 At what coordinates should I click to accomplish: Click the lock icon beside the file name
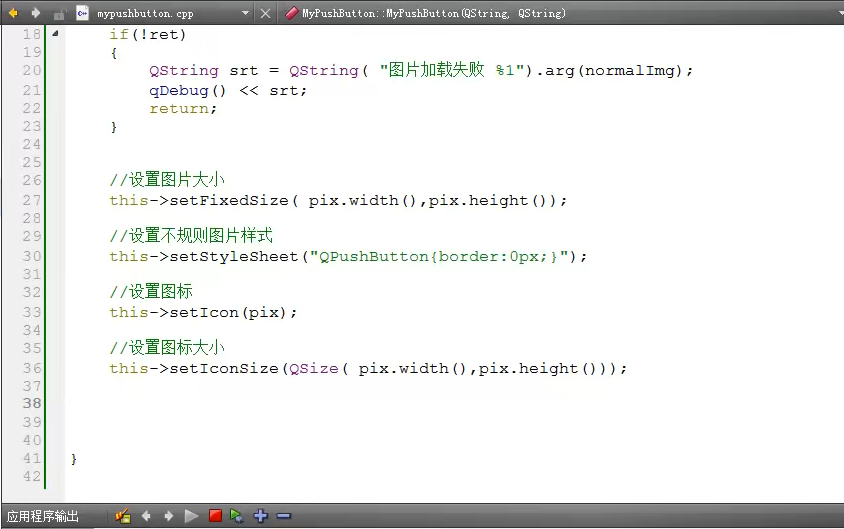coord(59,14)
